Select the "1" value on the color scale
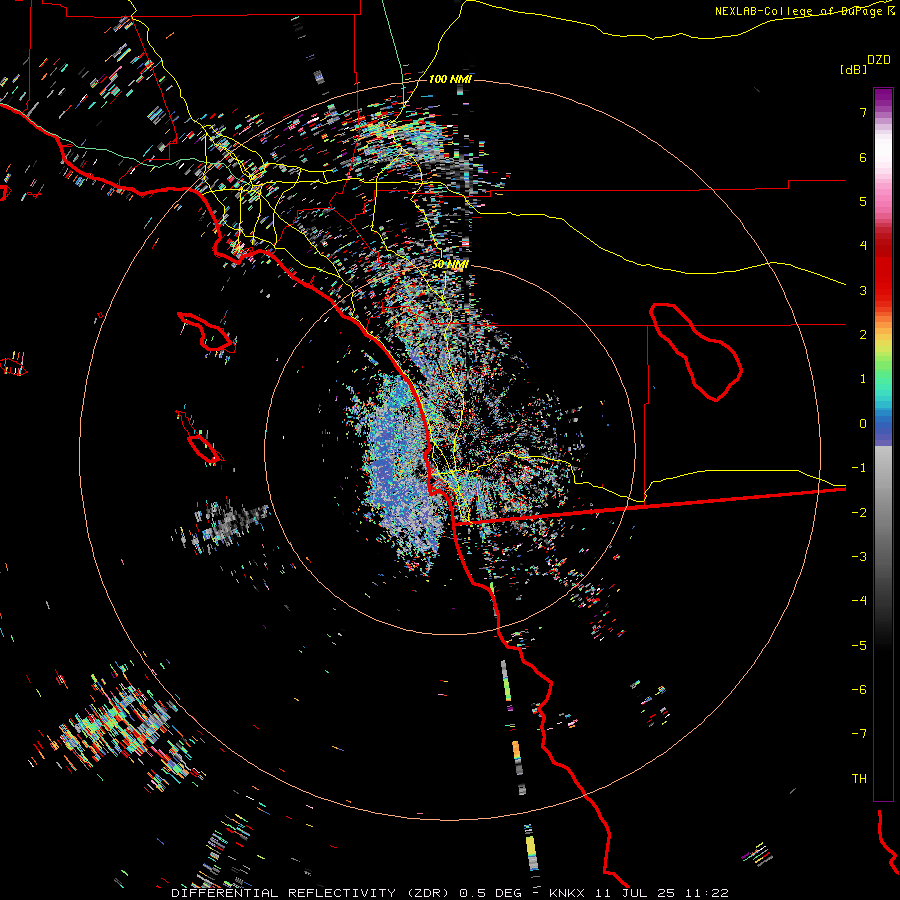 point(863,379)
